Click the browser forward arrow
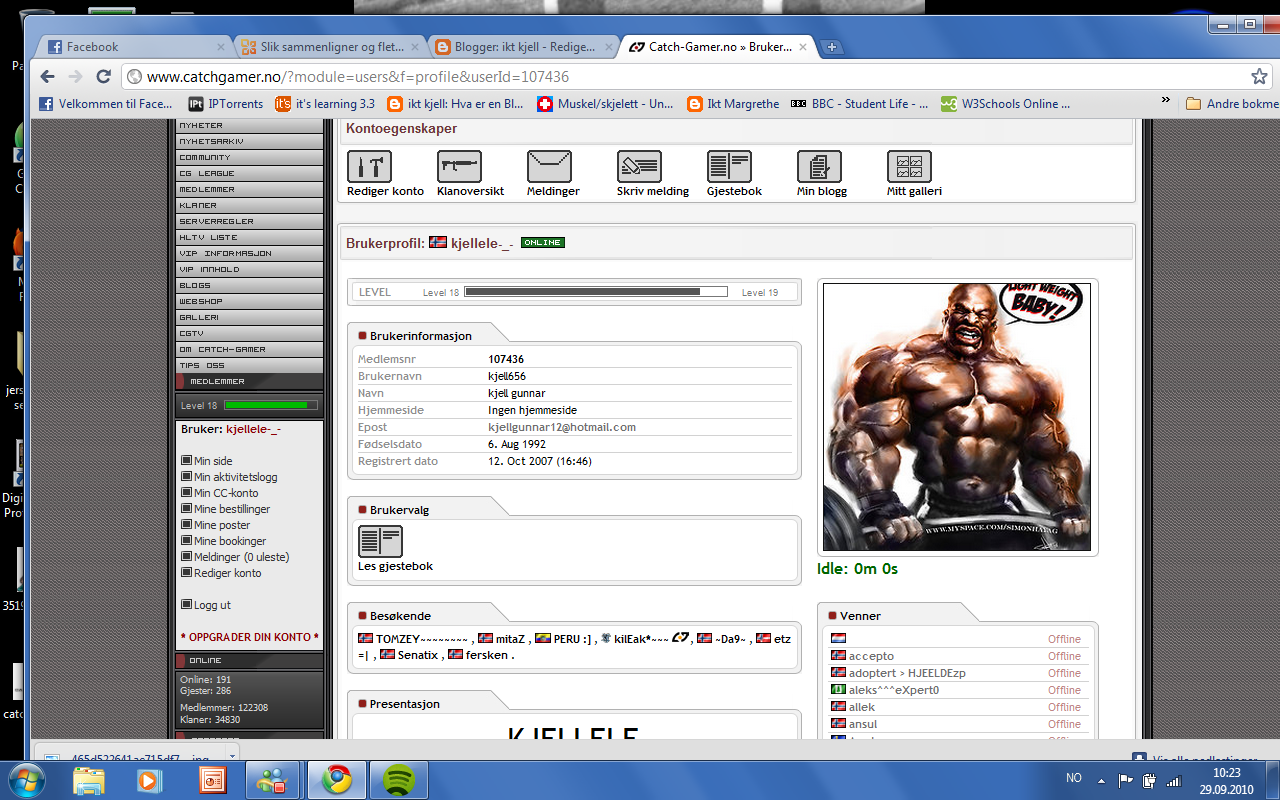The height and width of the screenshot is (800, 1280). click(75, 76)
